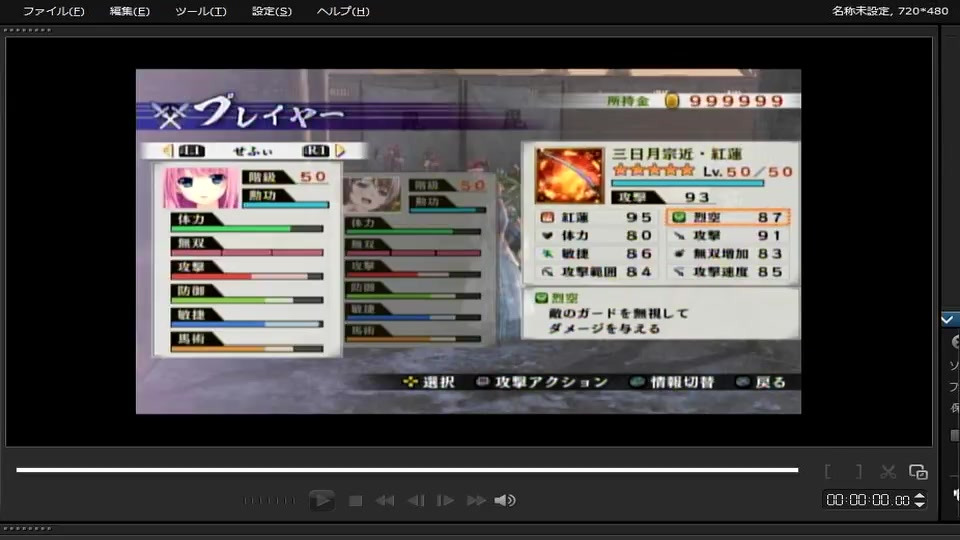The width and height of the screenshot is (960, 540).
Task: Toggle the speaker volume icon
Action: (505, 501)
